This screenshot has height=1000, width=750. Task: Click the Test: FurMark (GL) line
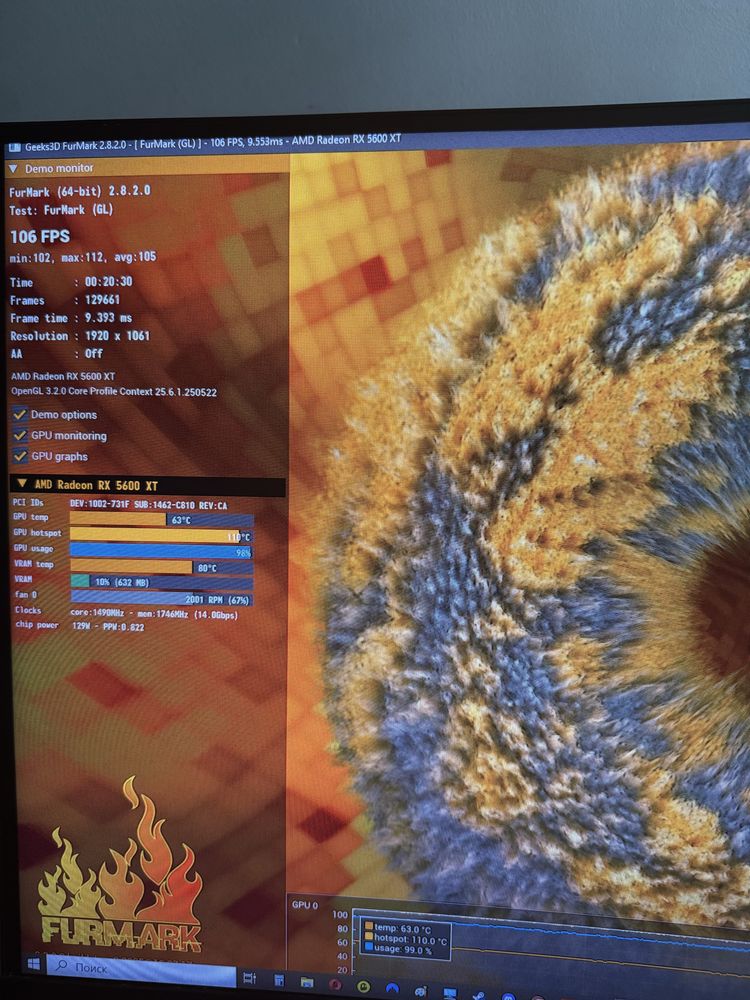[61, 209]
